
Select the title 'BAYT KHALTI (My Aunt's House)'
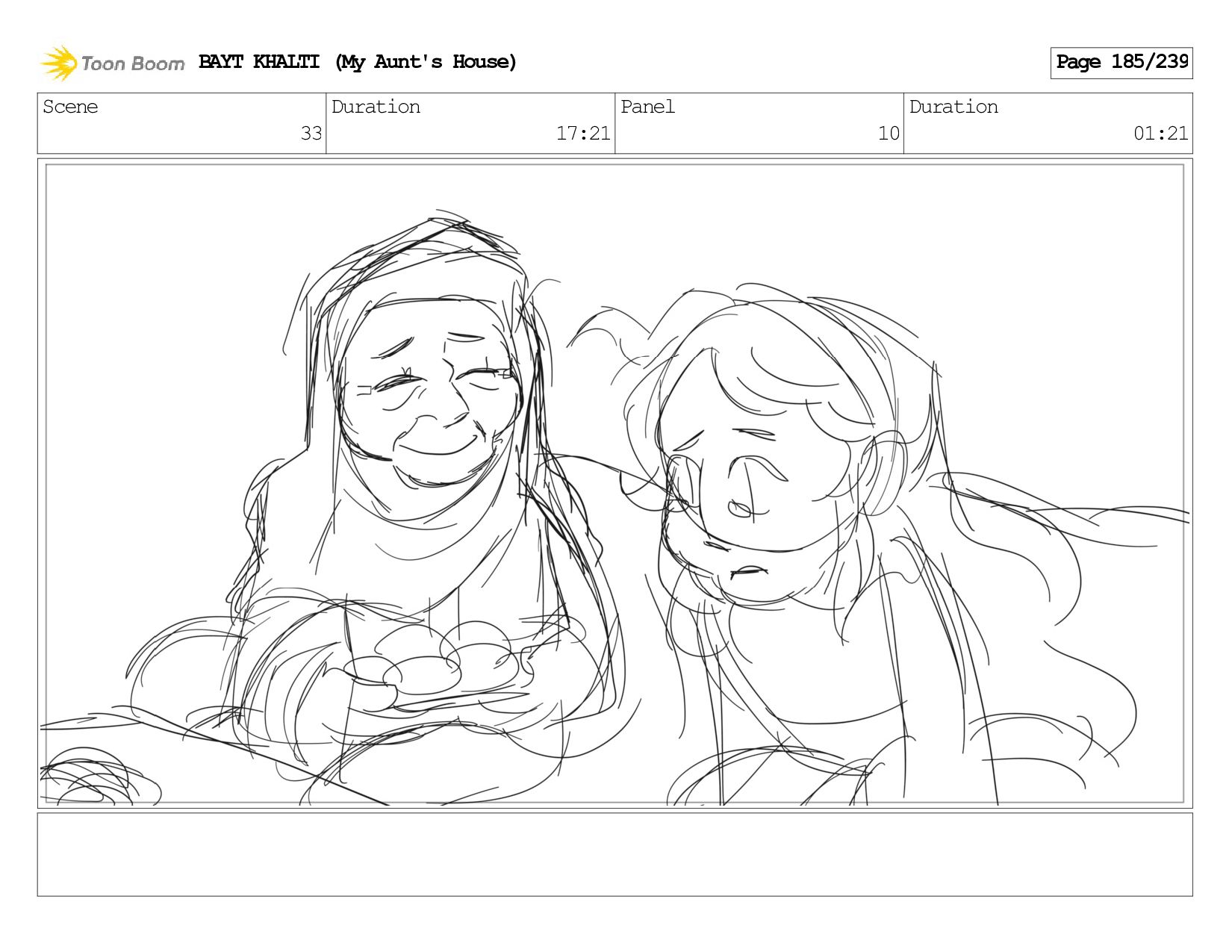click(x=358, y=62)
